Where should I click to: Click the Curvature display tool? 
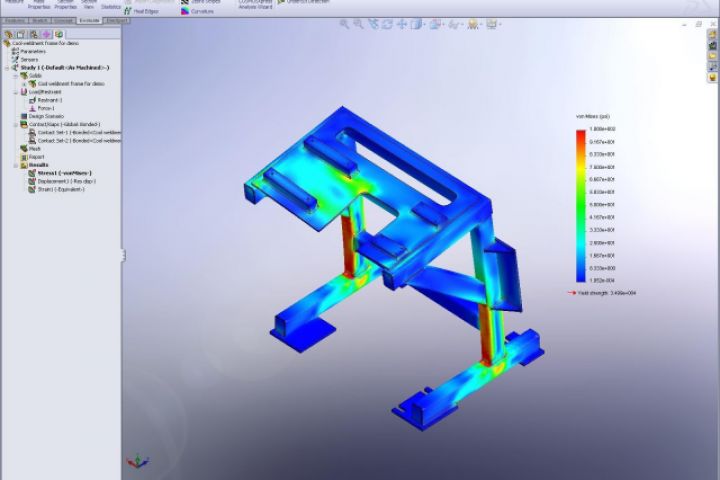[x=197, y=11]
